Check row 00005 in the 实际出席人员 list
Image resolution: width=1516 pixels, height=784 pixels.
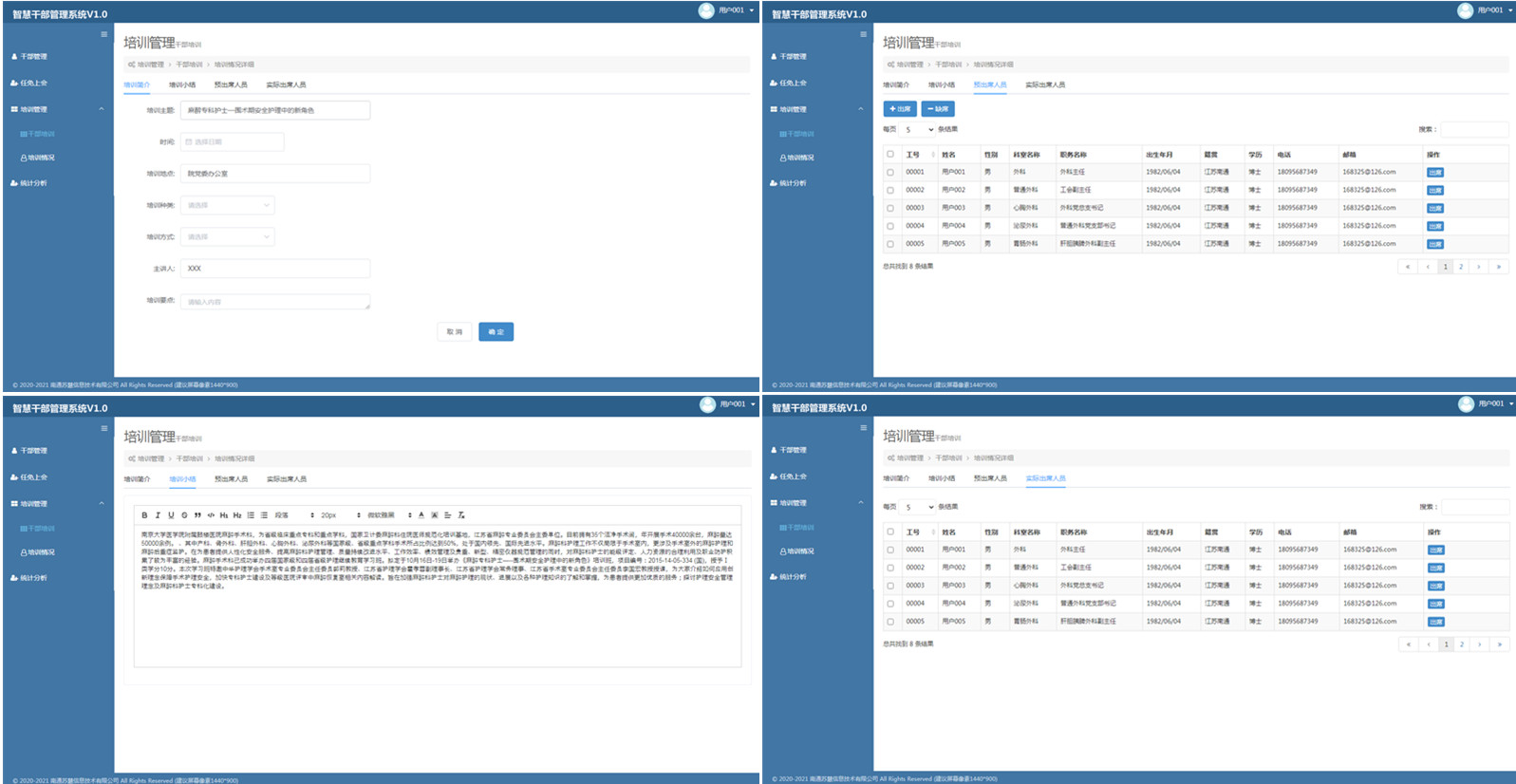click(x=890, y=622)
